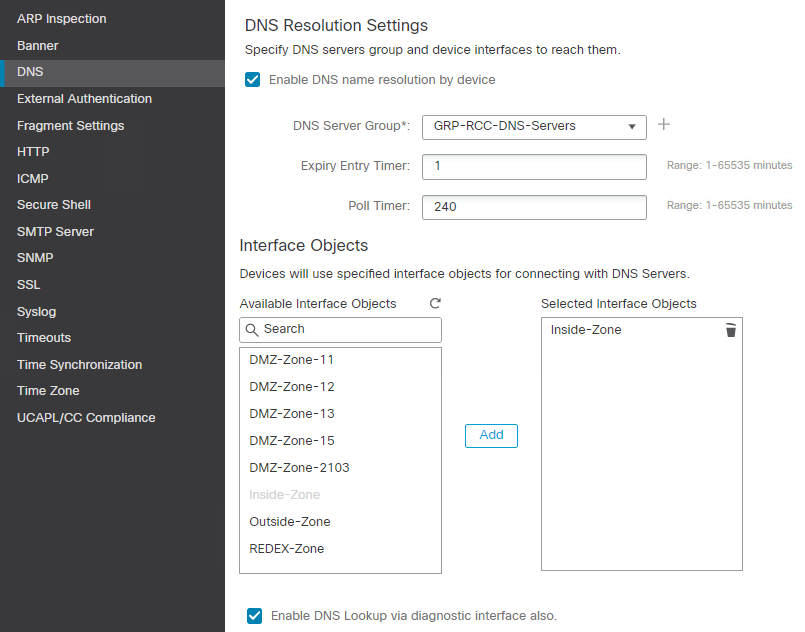Toggle Enable DNS name resolution by device
805x632 pixels.
(x=252, y=79)
